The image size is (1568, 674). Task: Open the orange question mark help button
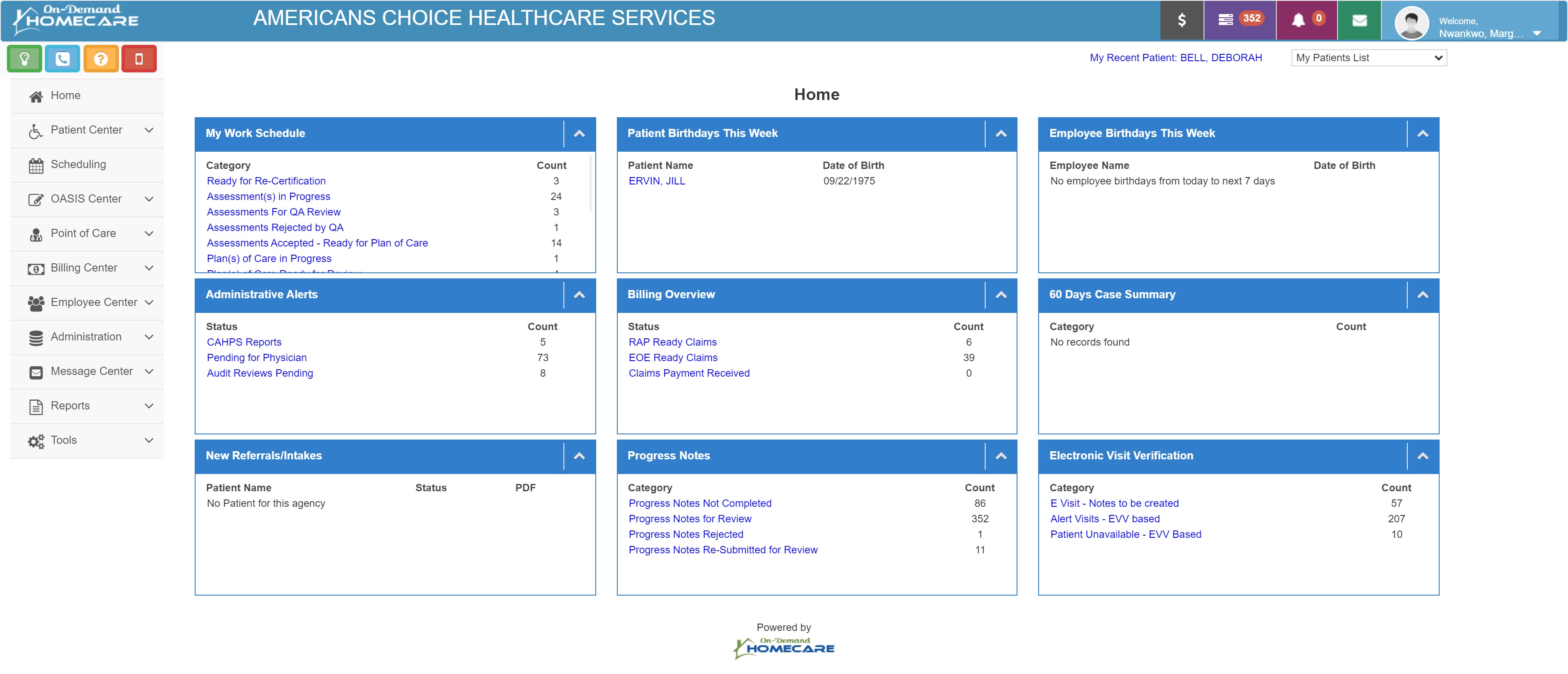100,59
